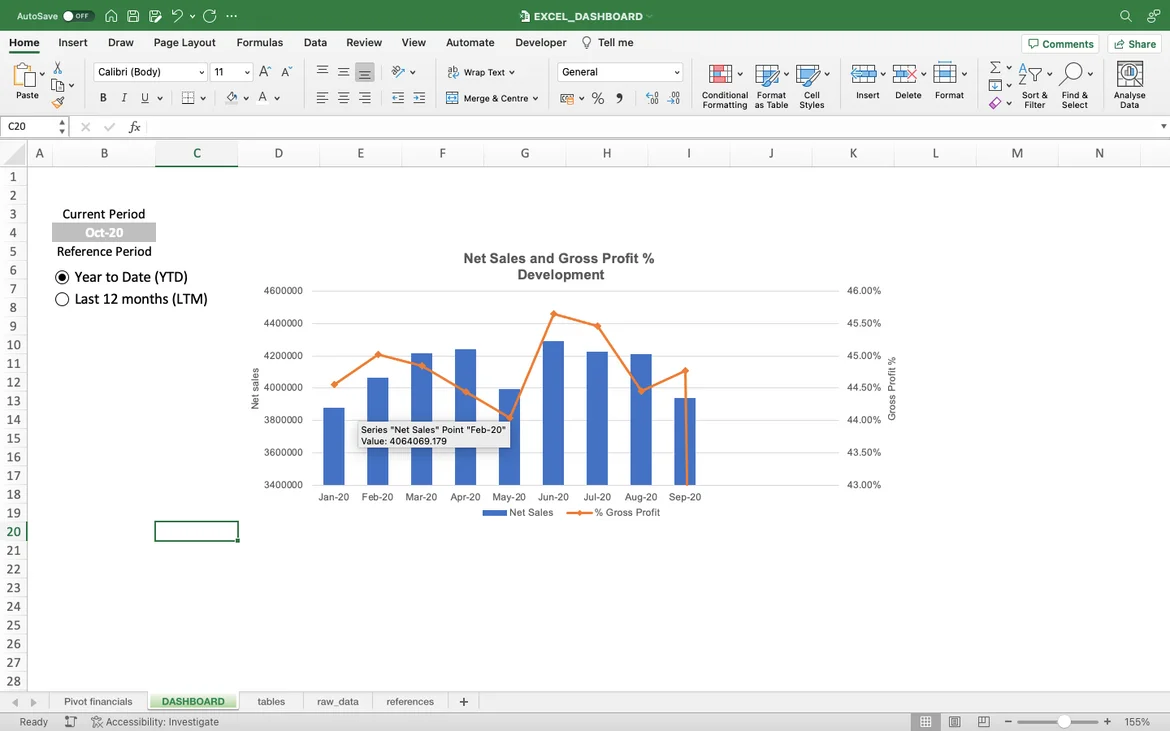Select Last 12 months (LTM) option

click(62, 299)
